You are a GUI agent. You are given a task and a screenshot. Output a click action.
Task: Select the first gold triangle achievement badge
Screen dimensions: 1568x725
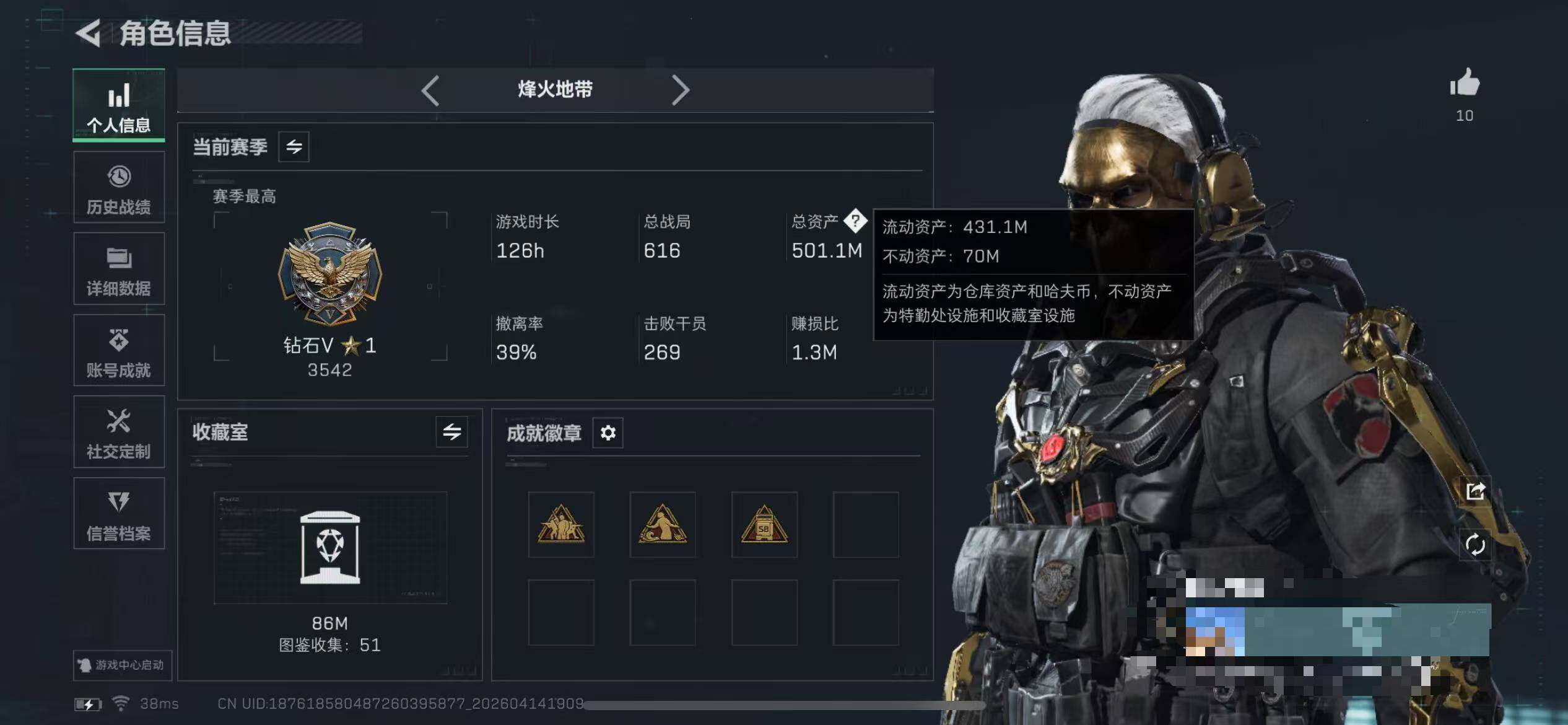click(x=561, y=525)
